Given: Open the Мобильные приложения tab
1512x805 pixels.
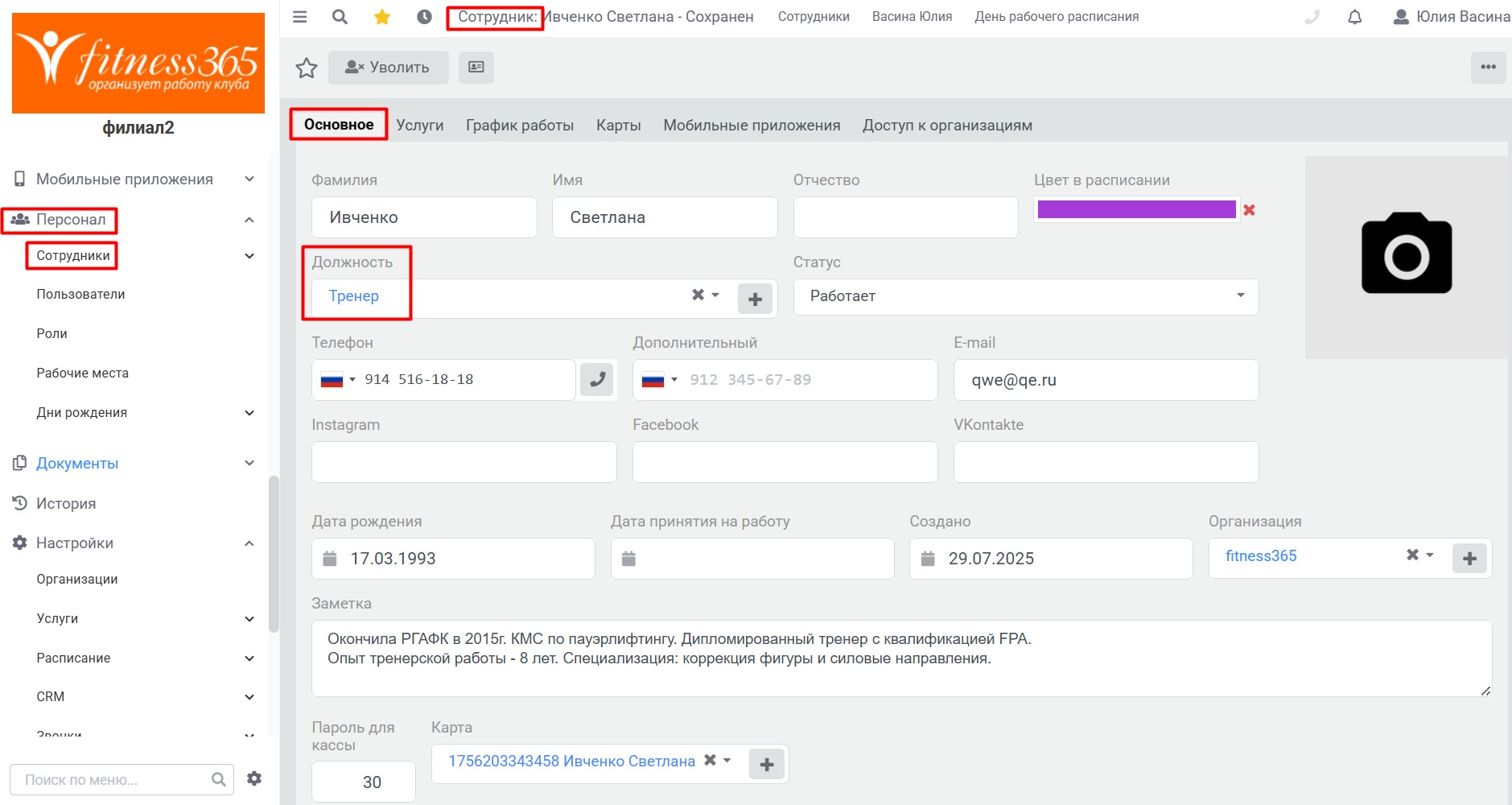Looking at the screenshot, I should pos(752,126).
